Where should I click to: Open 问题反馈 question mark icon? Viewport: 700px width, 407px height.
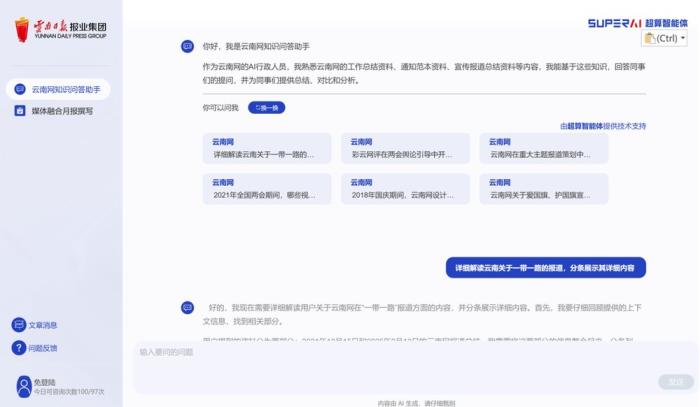(x=19, y=348)
